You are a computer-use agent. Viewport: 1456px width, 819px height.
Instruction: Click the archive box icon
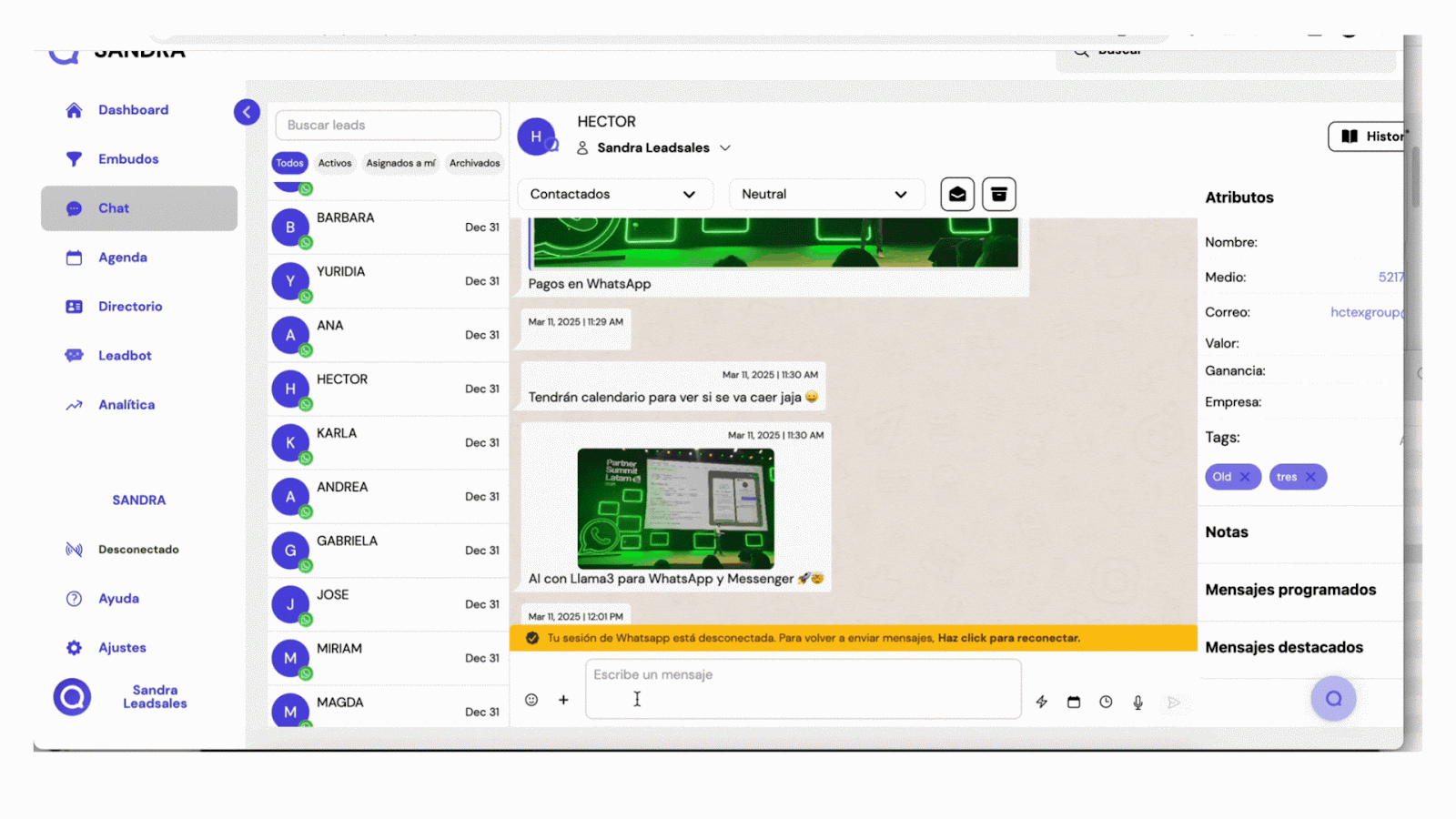click(x=998, y=194)
